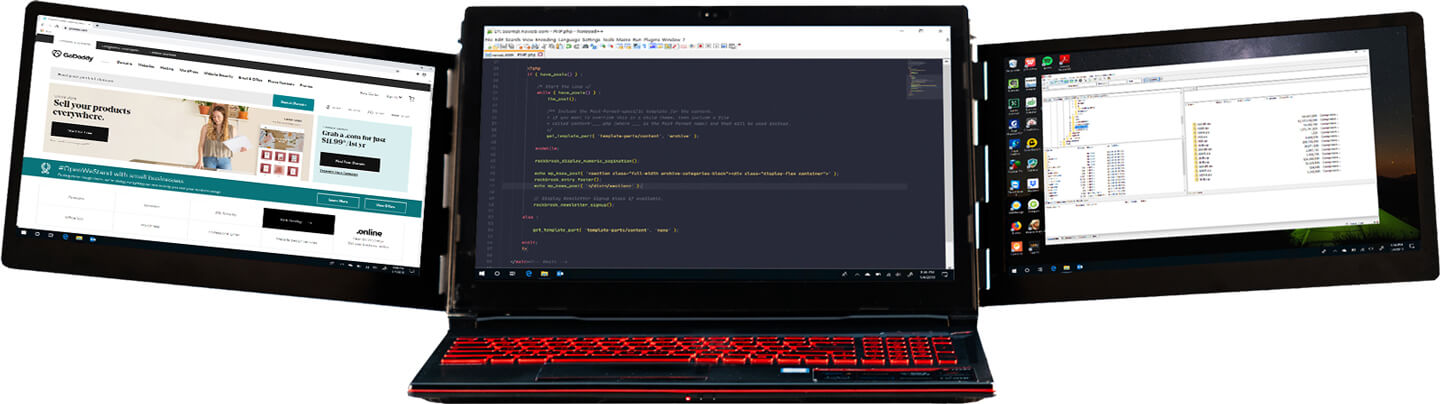
Task: Open Phone Numbers menu on GoDaddy
Action: 281,83
